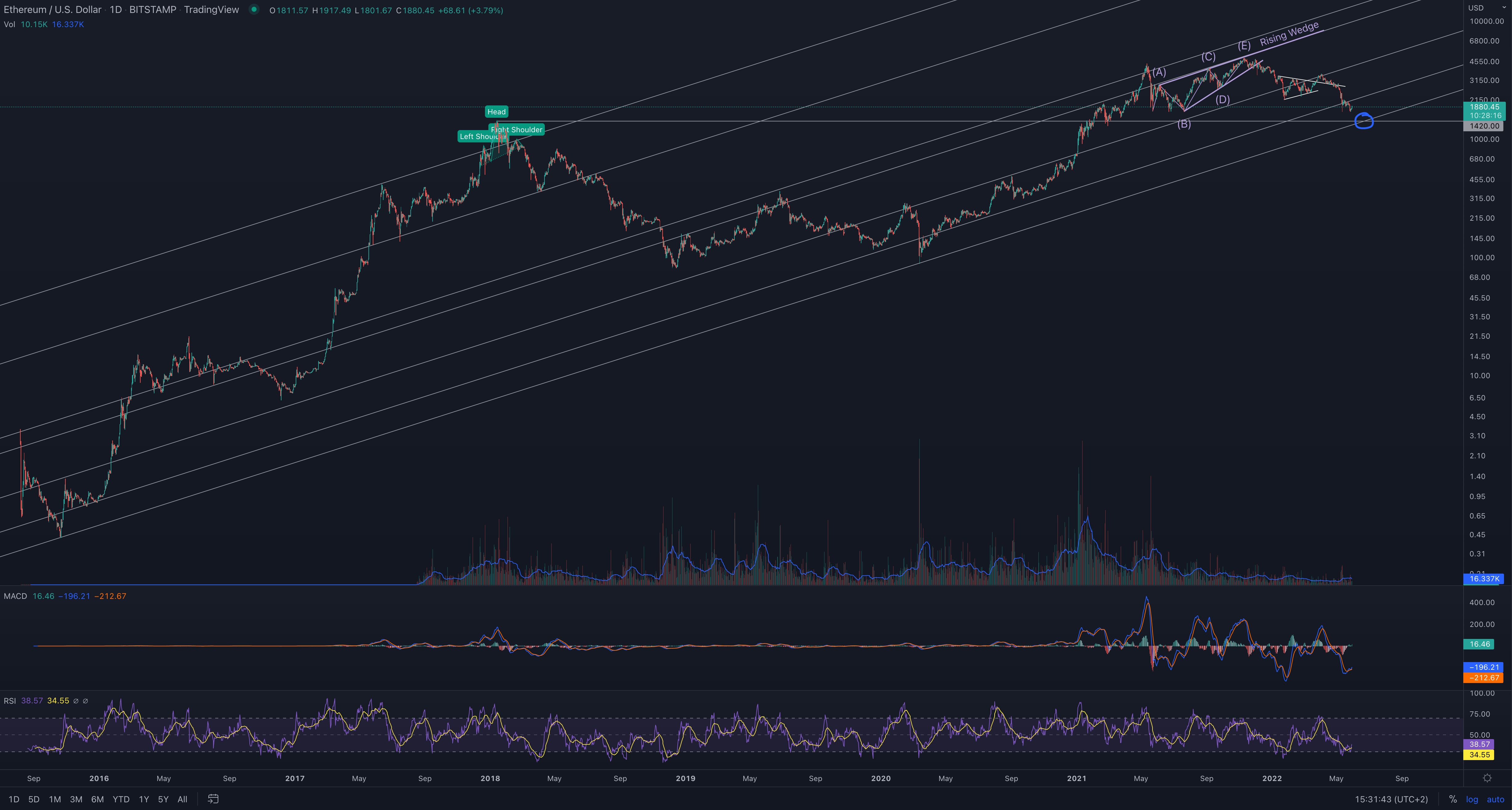Click the chart settings gear icon

[1487, 778]
